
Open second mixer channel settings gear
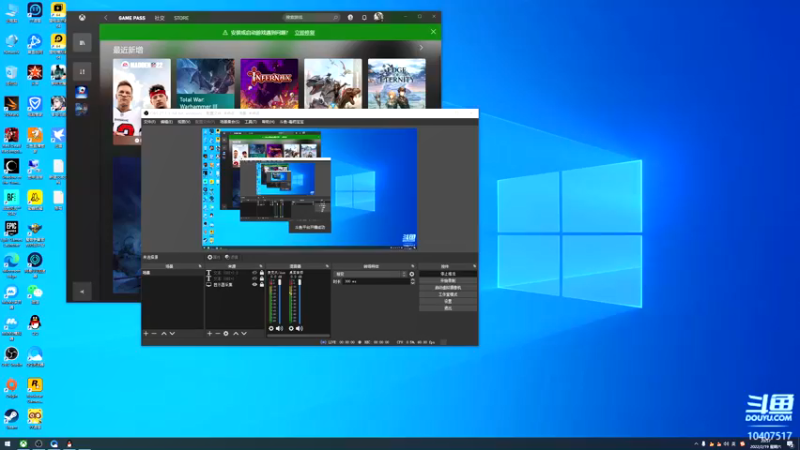[x=291, y=329]
